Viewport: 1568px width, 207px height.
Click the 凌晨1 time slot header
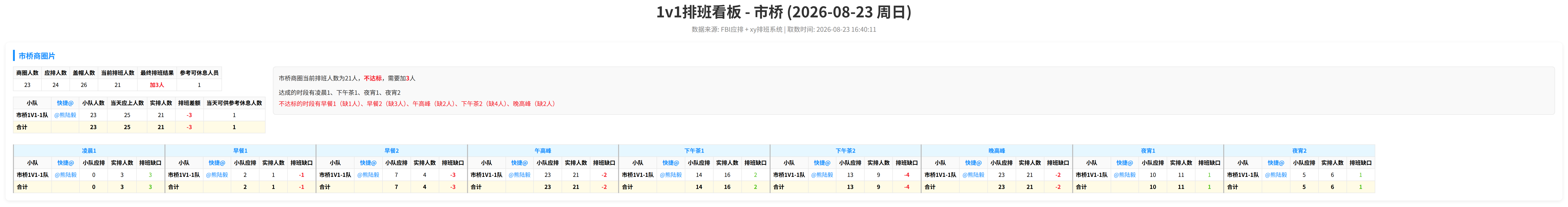click(89, 151)
